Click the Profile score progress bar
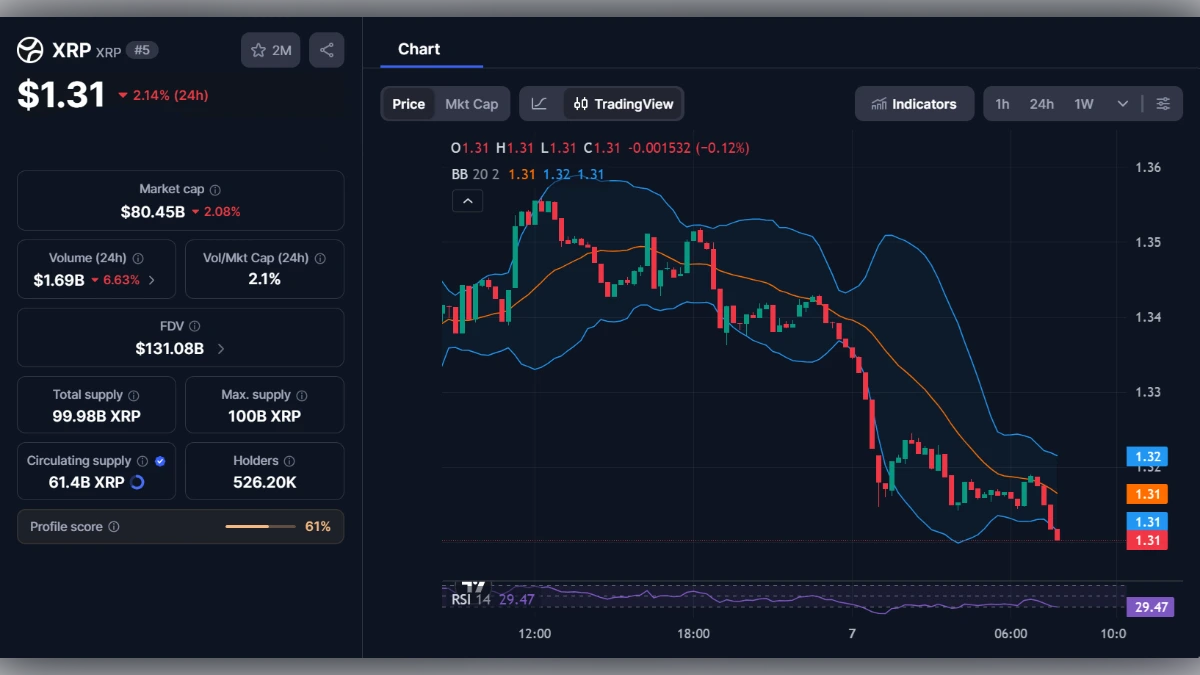This screenshot has height=675, width=1200. 260,526
